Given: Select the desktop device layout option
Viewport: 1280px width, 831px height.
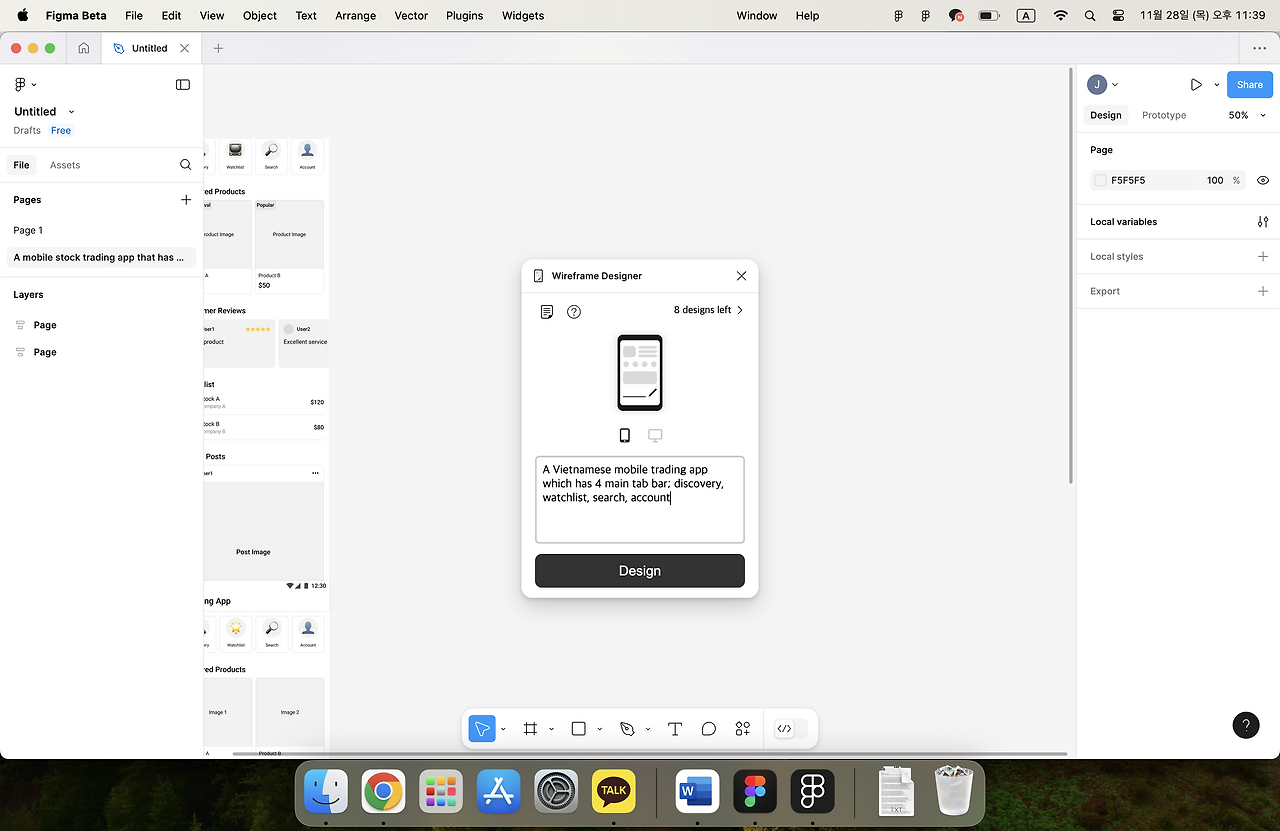Looking at the screenshot, I should point(655,436).
